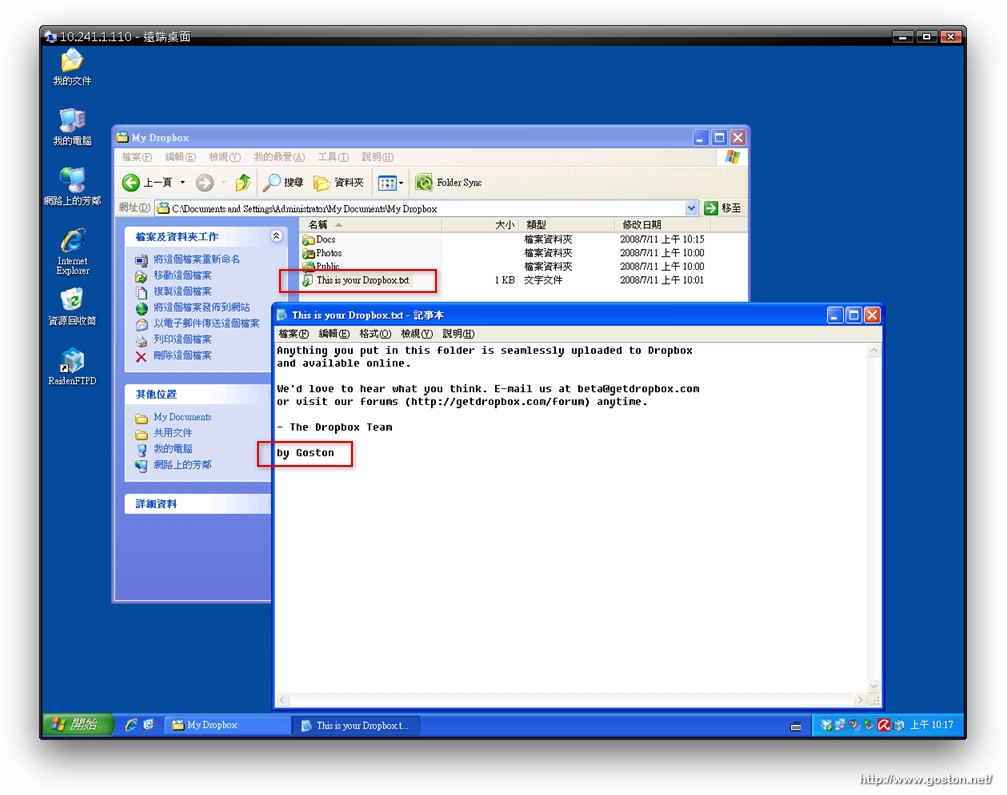
Task: Open the My Computer (我的電腦) desktop icon
Action: tap(72, 127)
